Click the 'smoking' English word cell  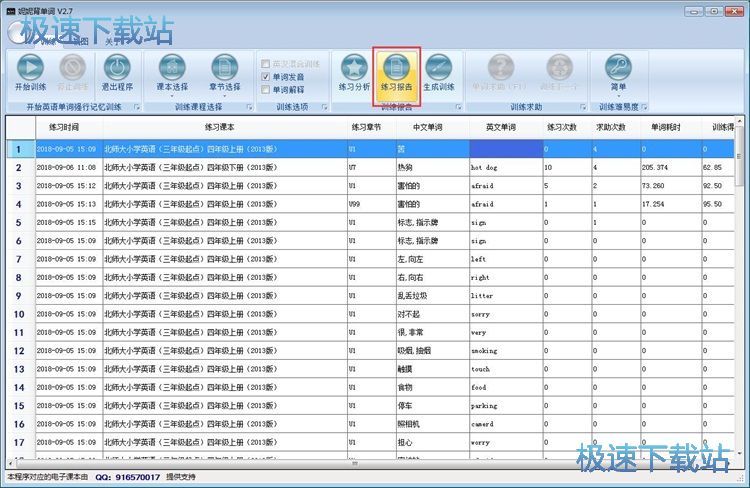click(x=506, y=351)
